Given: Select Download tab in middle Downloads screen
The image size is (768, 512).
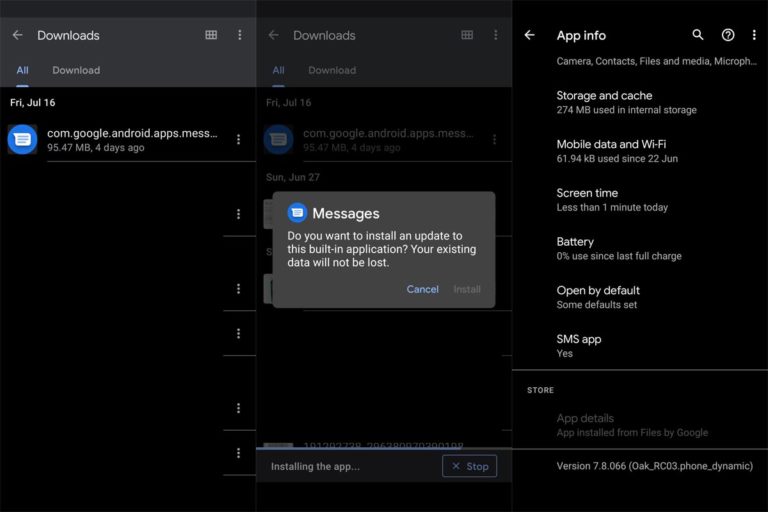Looking at the screenshot, I should pos(332,70).
